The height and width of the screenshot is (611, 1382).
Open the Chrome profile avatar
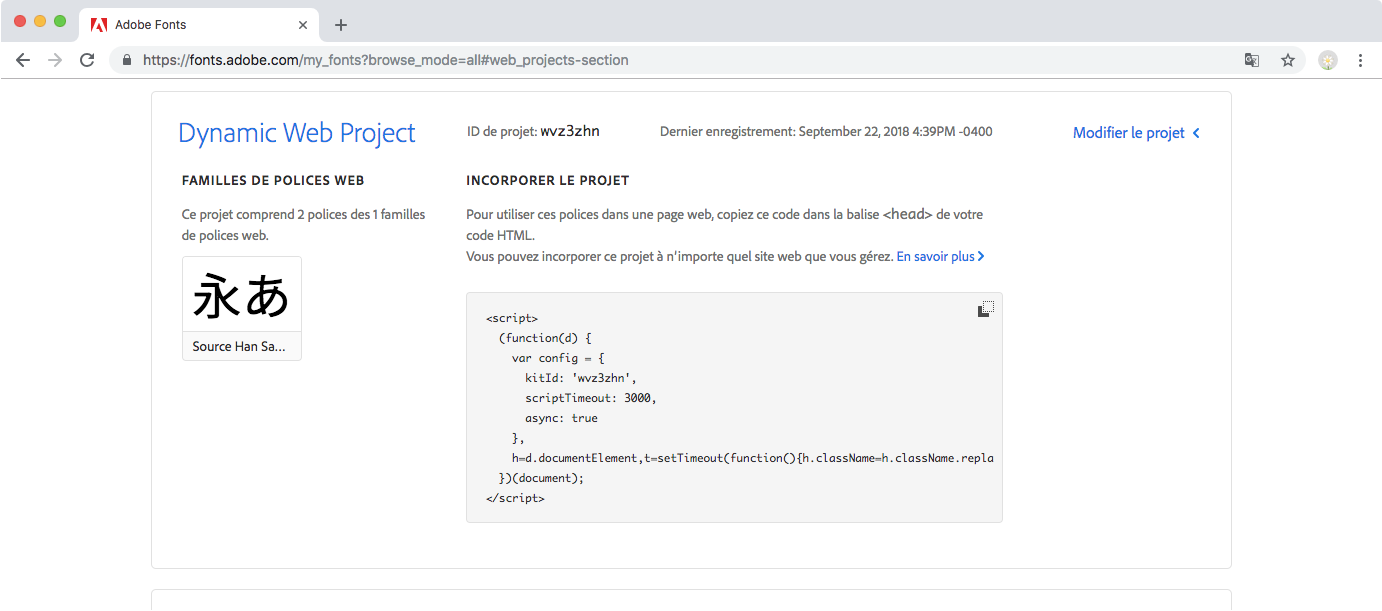[1327, 60]
